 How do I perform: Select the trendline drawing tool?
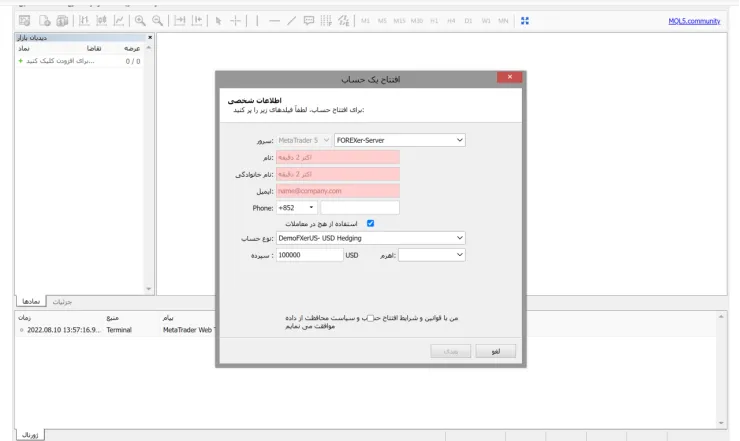pyautogui.click(x=291, y=21)
